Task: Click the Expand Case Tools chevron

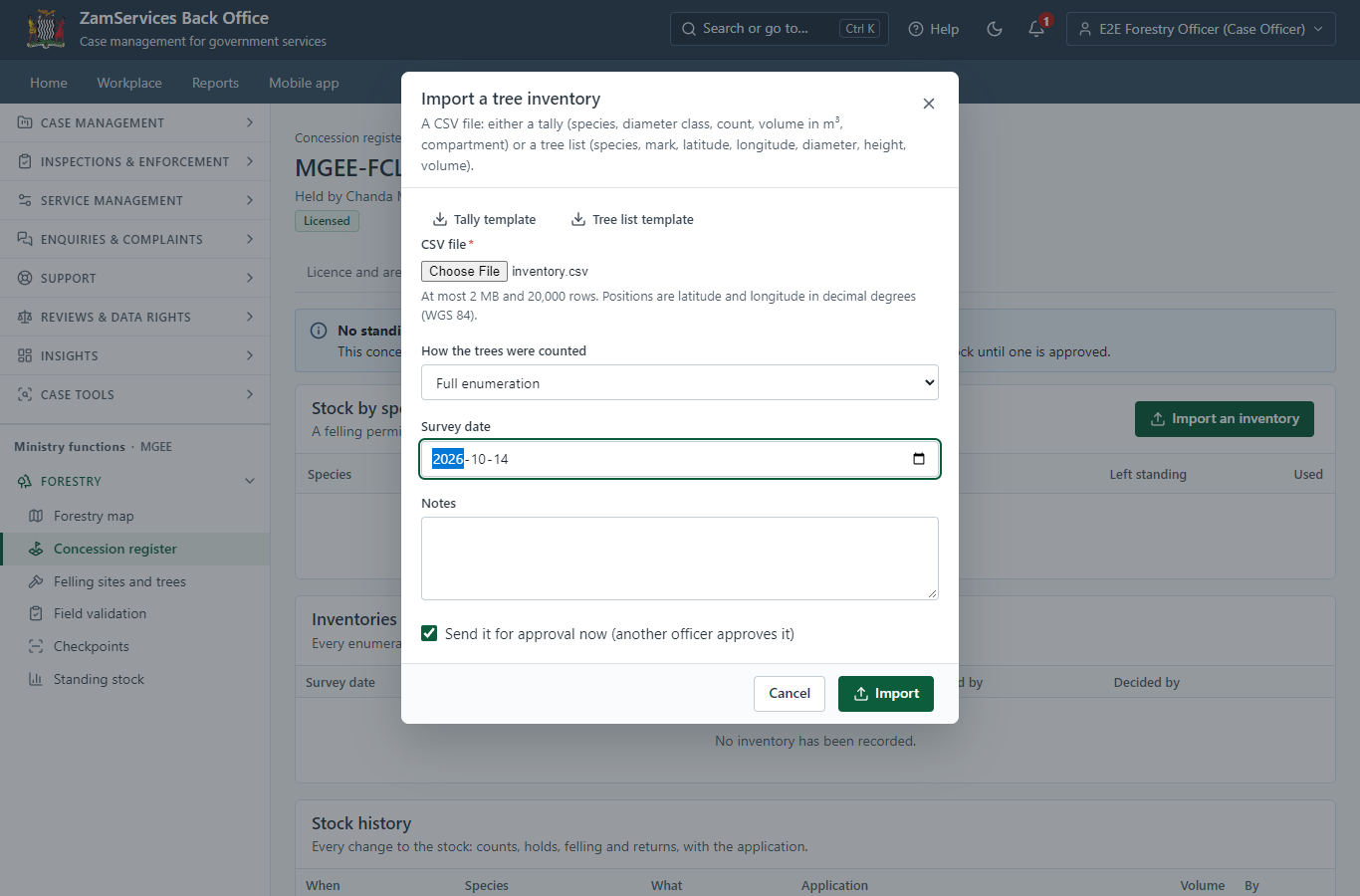Action: pyautogui.click(x=250, y=394)
